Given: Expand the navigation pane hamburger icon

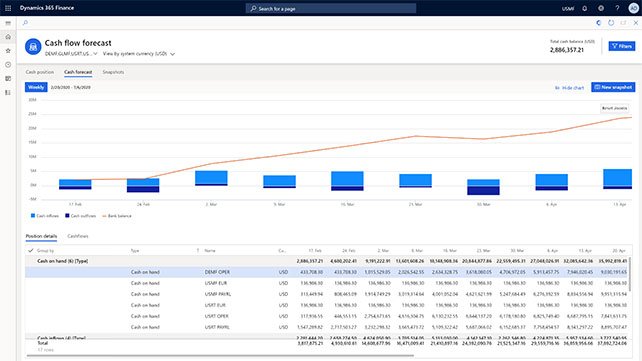Looking at the screenshot, I should coord(8,23).
